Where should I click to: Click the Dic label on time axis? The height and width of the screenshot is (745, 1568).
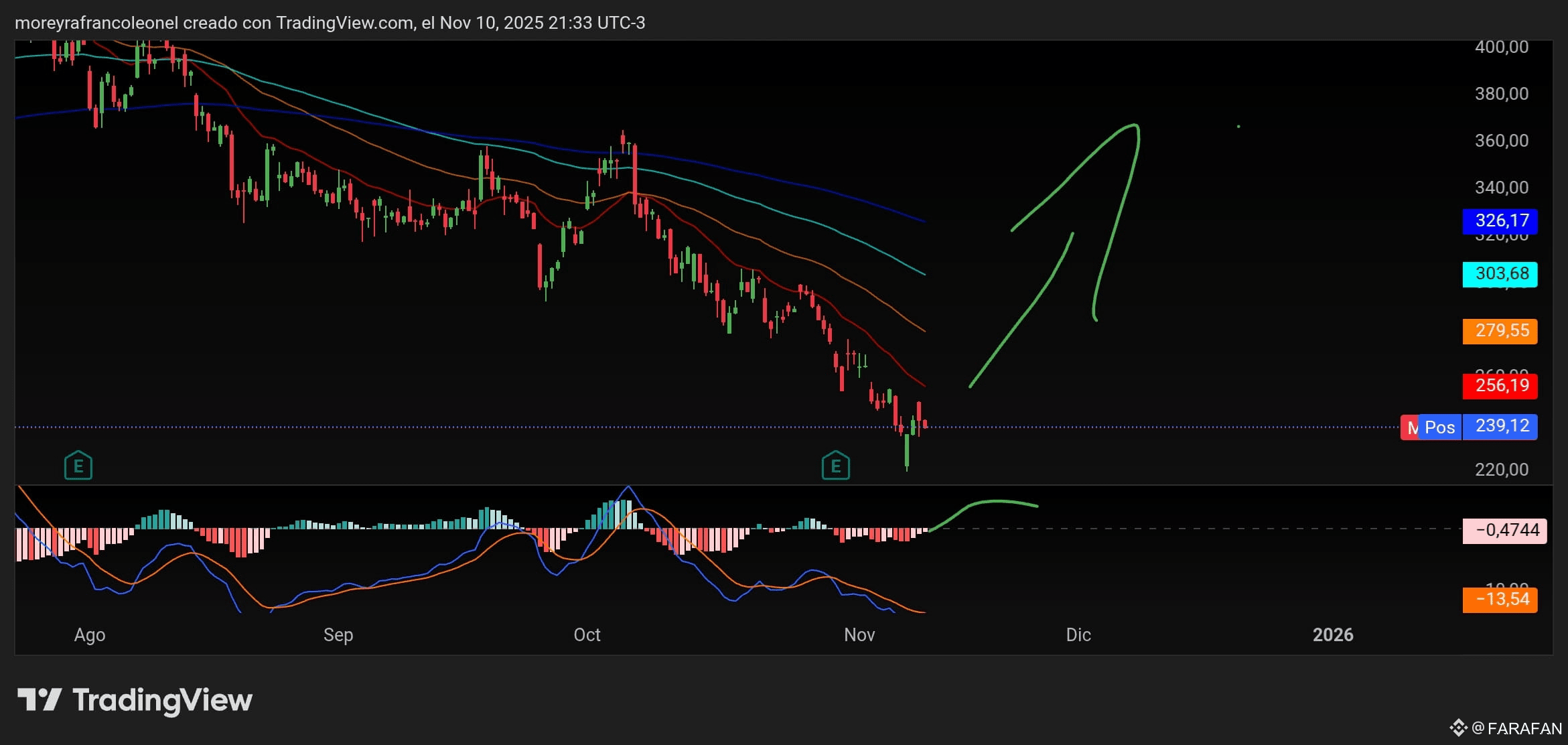[1078, 635]
